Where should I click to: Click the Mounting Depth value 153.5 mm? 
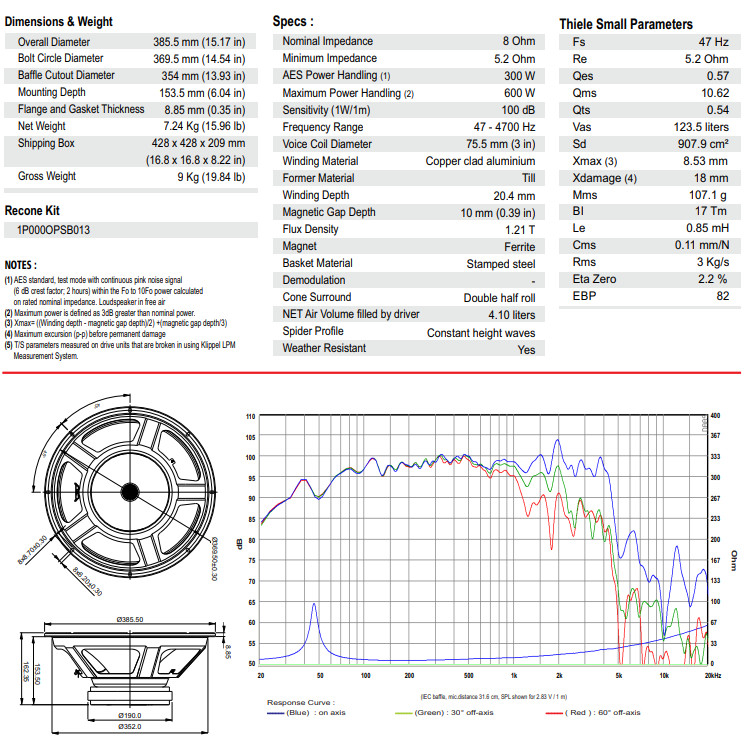[202, 93]
